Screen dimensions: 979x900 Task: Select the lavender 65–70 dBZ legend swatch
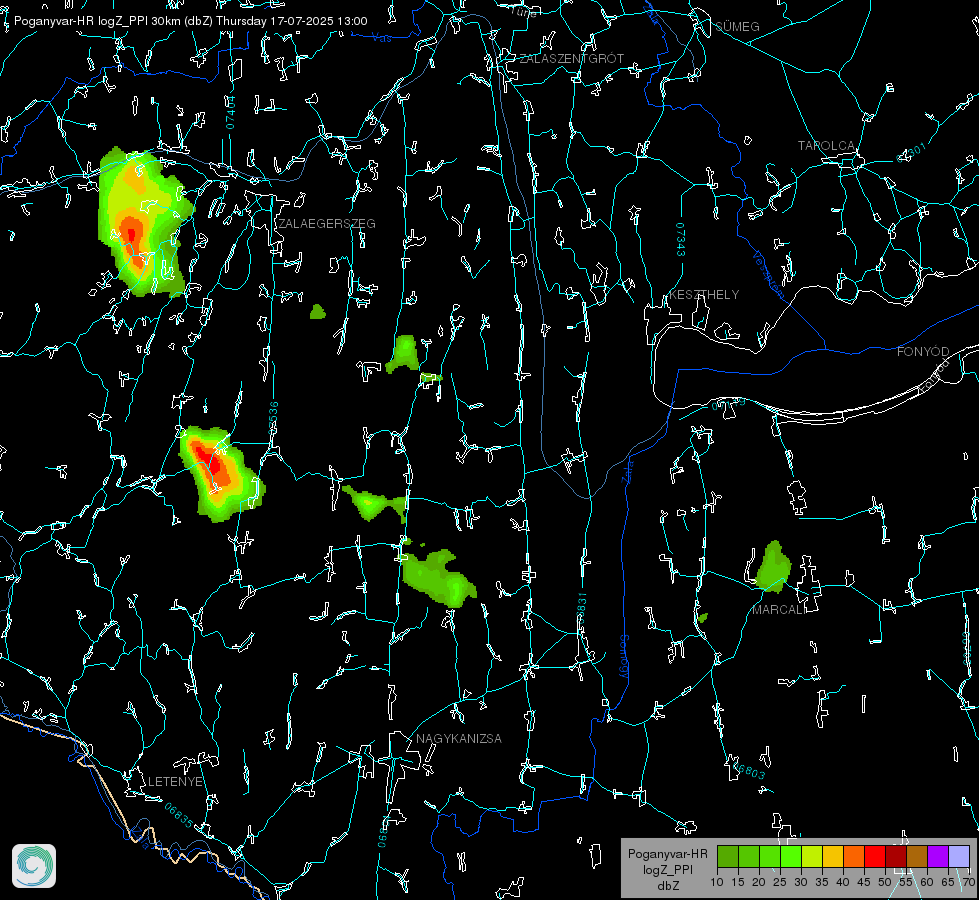point(958,856)
